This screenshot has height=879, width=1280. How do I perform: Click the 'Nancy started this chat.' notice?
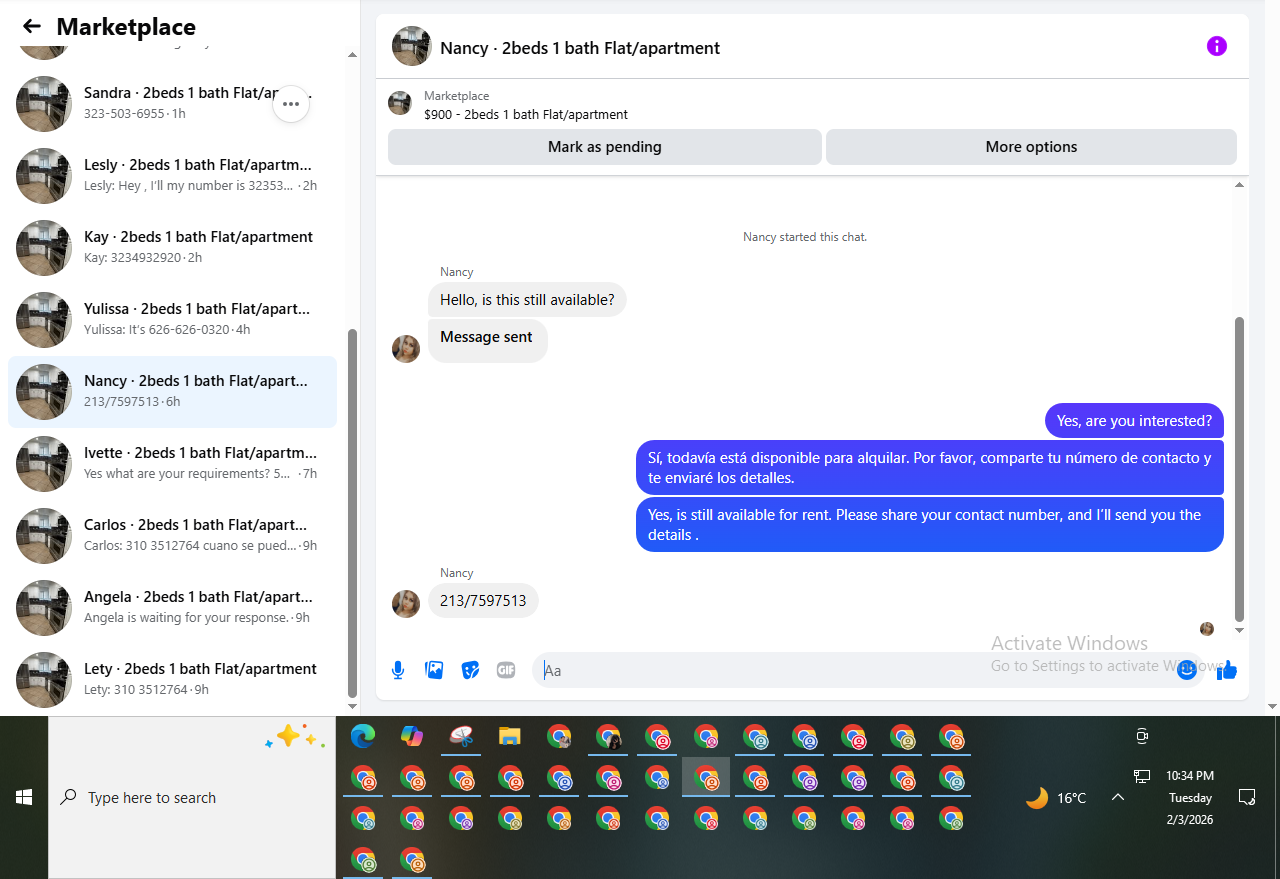click(805, 237)
